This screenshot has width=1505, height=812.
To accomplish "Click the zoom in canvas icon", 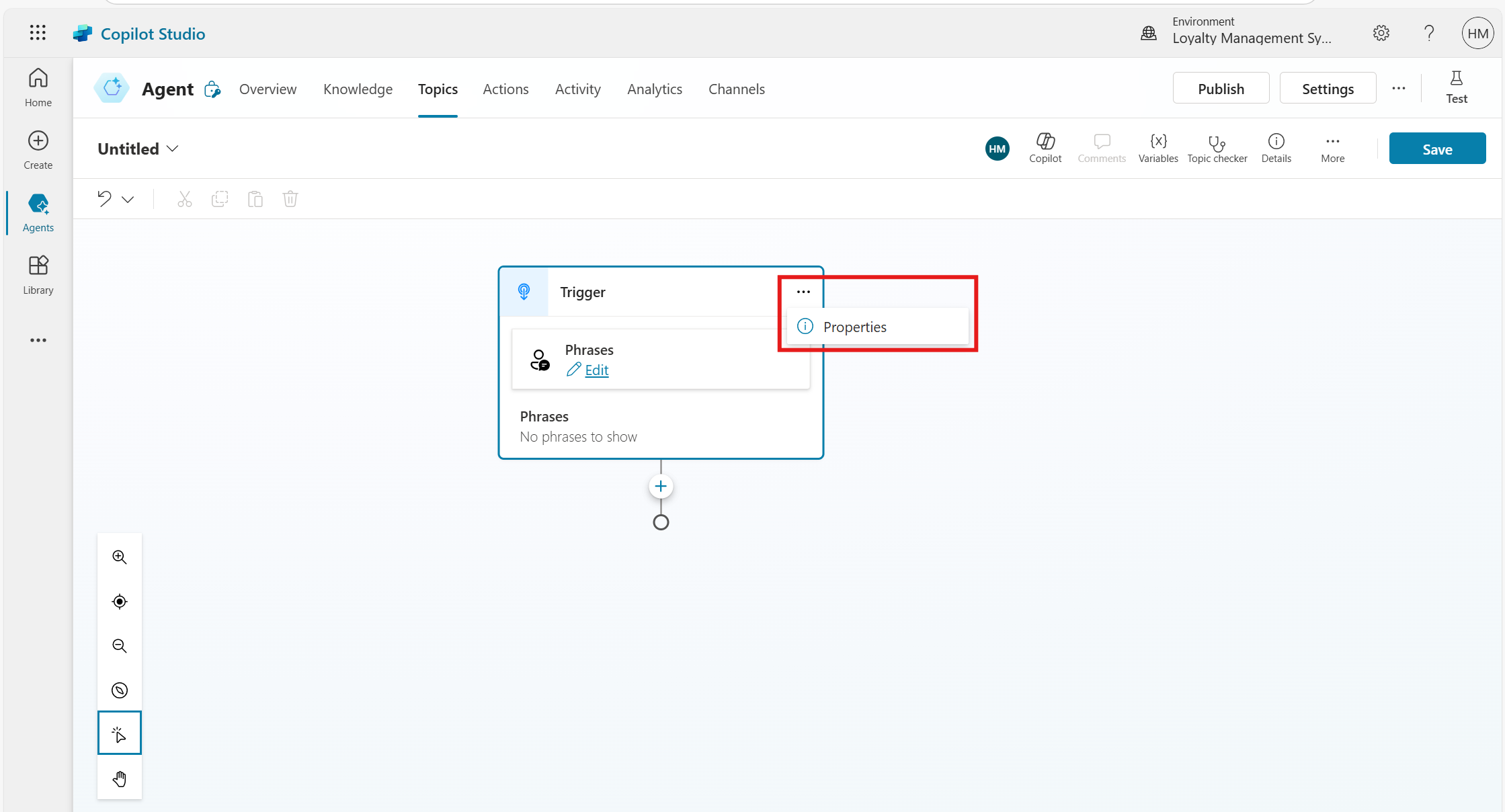I will click(120, 557).
